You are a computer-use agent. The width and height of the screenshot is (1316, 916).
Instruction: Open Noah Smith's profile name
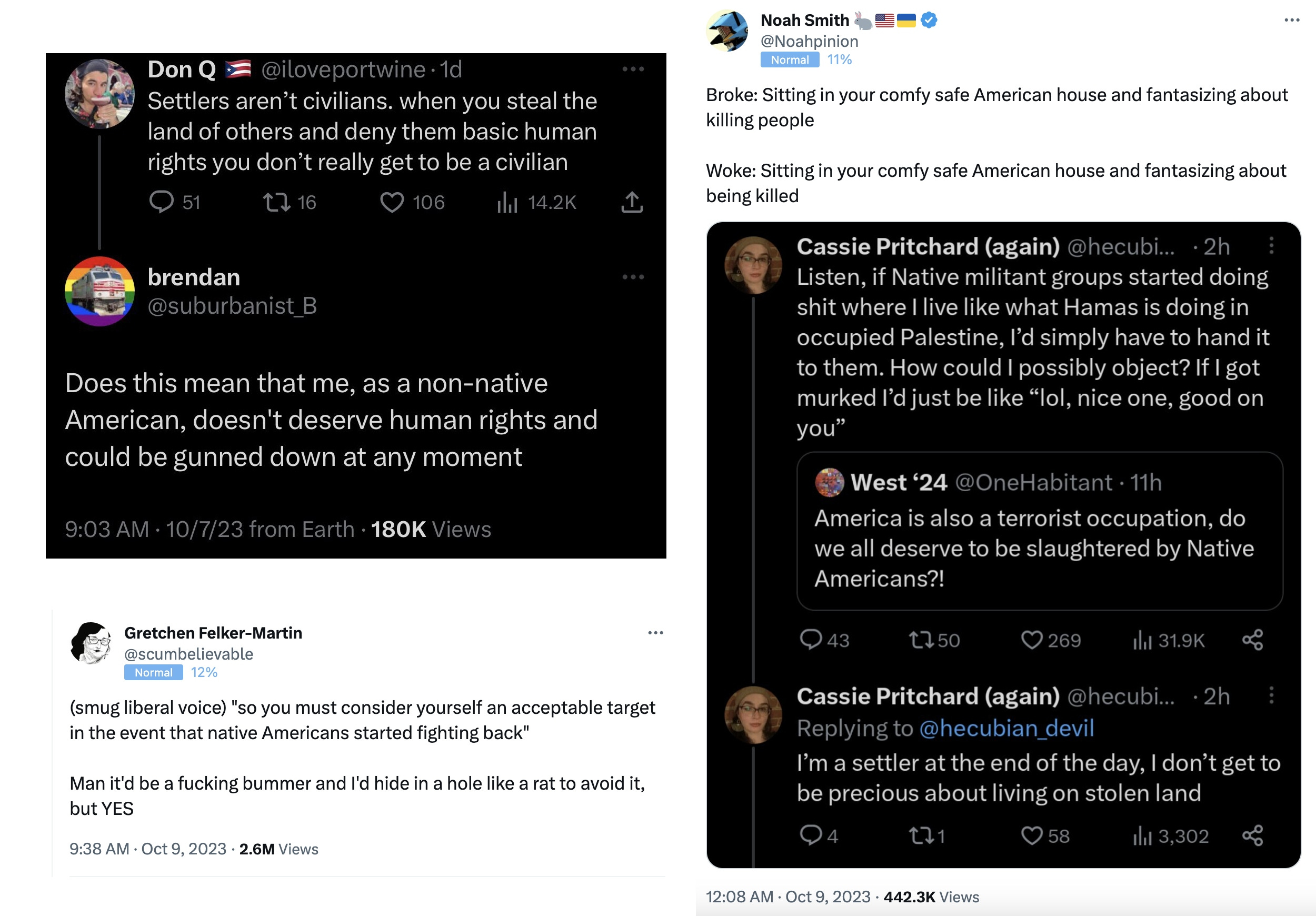tap(804, 20)
